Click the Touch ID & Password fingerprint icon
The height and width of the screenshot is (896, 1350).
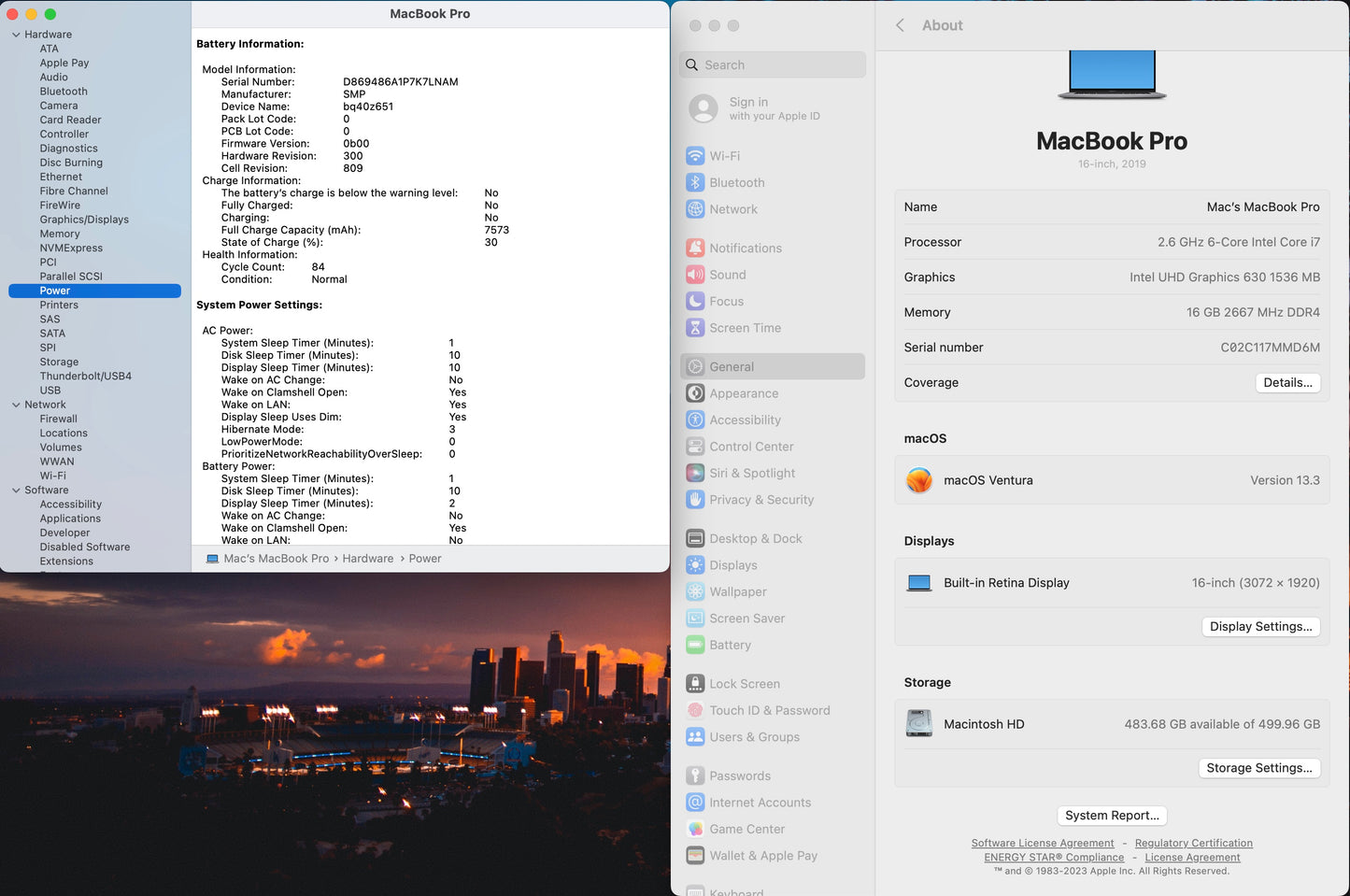pos(695,711)
